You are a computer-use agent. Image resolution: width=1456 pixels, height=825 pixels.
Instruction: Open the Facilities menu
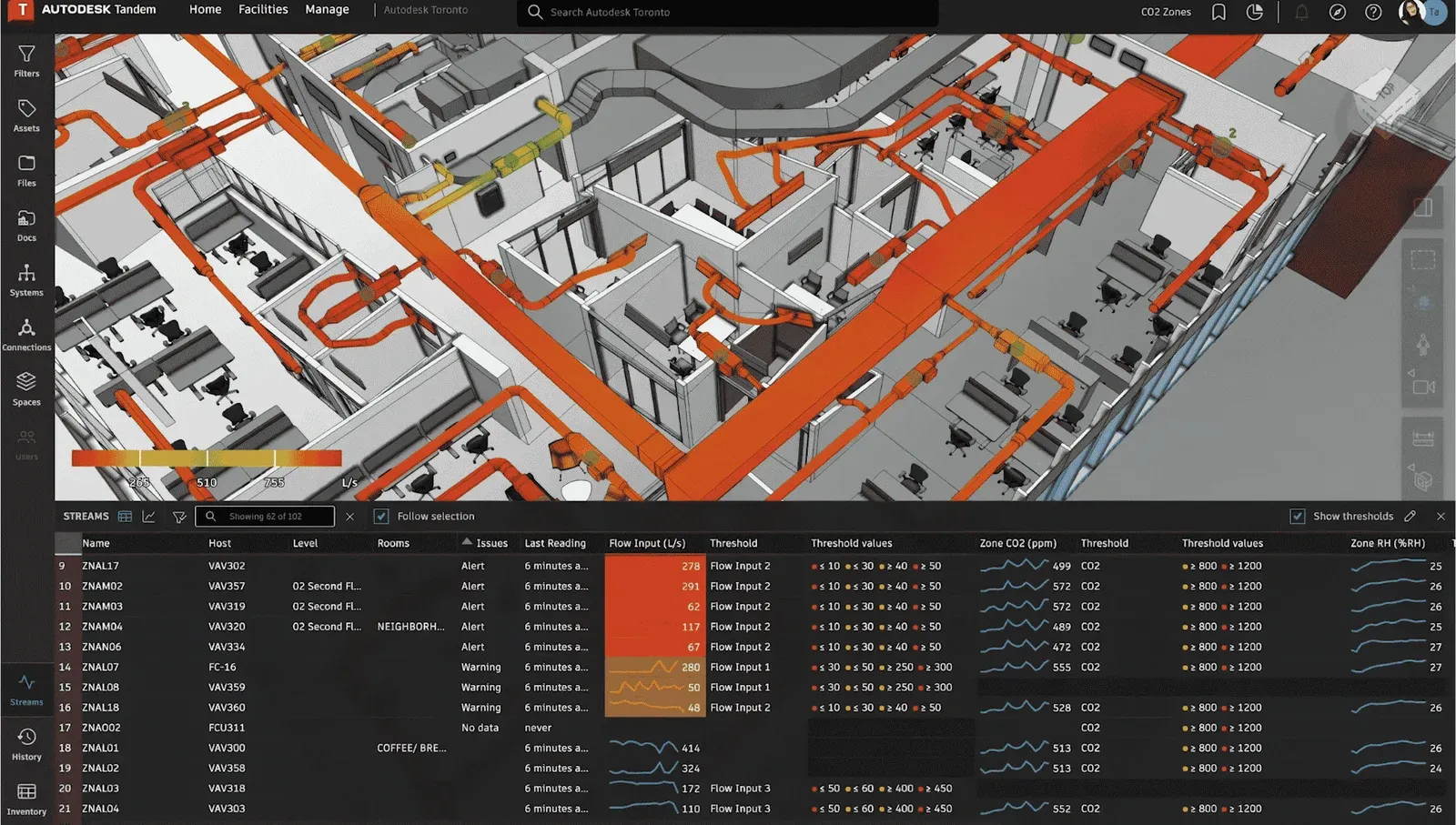tap(263, 10)
